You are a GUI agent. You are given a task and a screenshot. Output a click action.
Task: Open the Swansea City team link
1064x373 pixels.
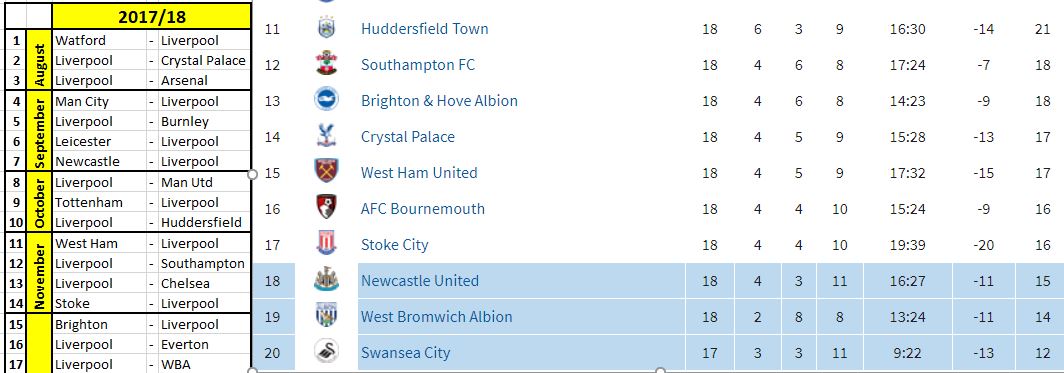click(406, 353)
